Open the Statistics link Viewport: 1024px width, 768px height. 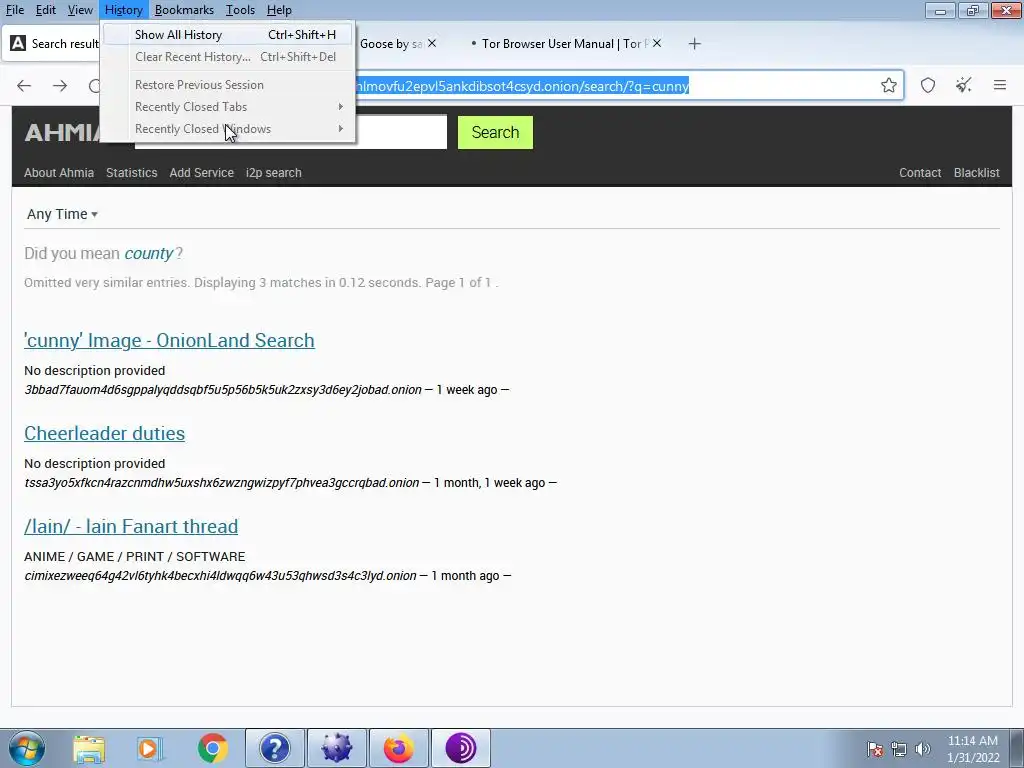(x=131, y=173)
